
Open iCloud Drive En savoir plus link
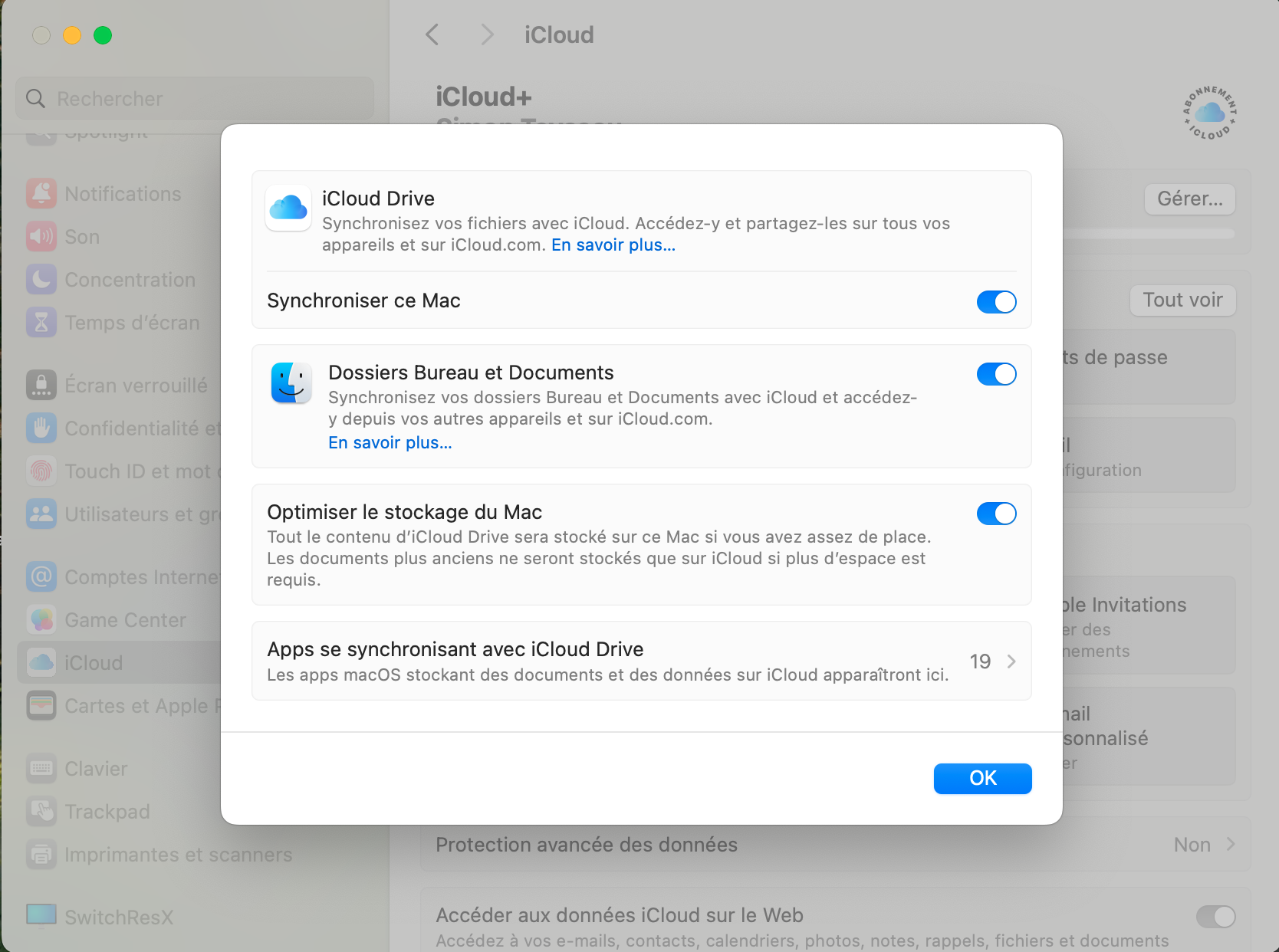[613, 245]
